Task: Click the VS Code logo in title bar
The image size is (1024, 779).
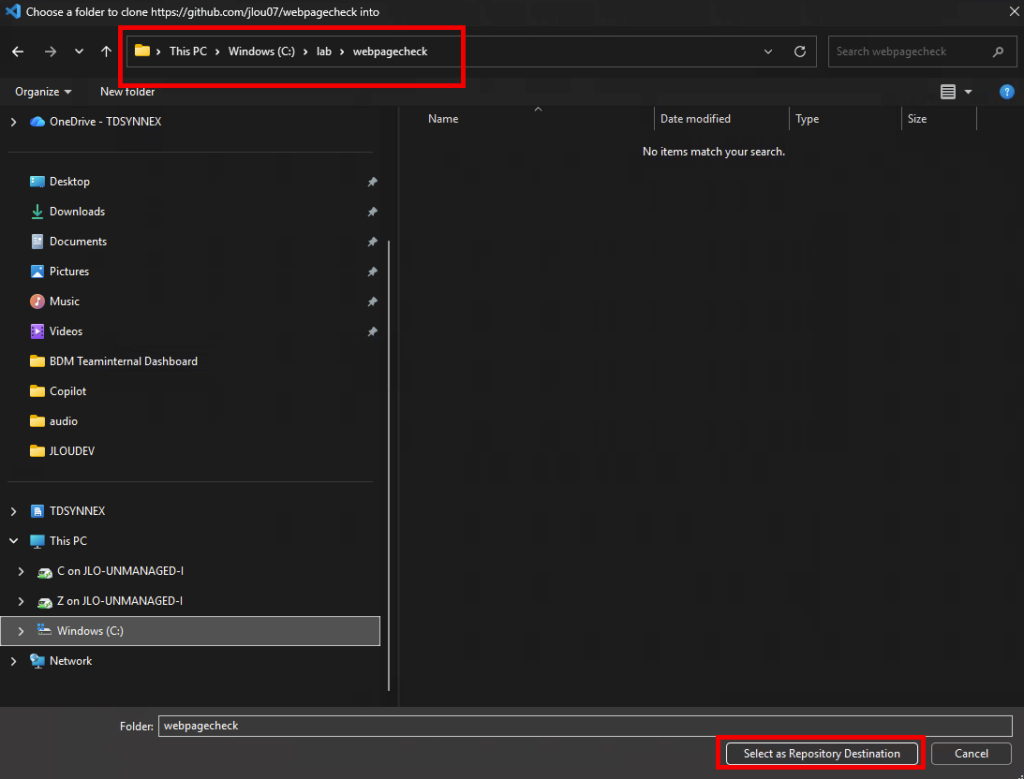Action: click(x=12, y=12)
